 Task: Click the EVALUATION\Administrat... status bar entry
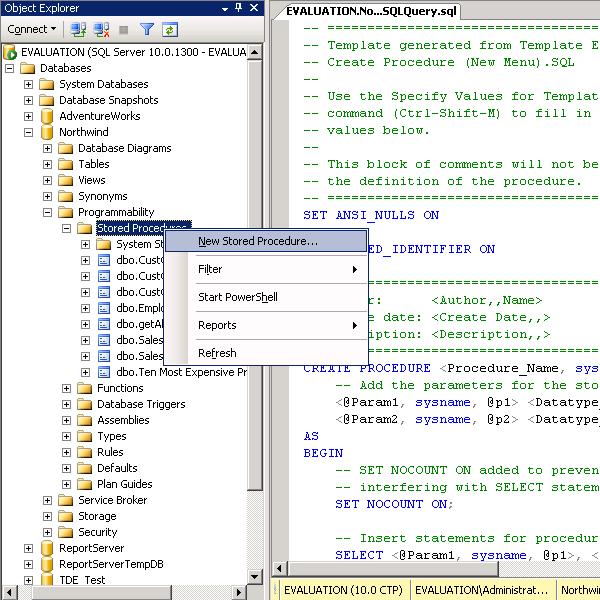pyautogui.click(x=482, y=590)
